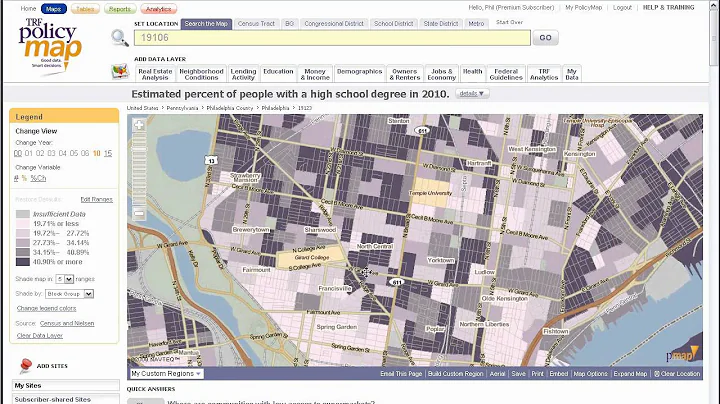Click Edit Ranges link
Screen dimensions: 720x404
pyautogui.click(x=96, y=199)
